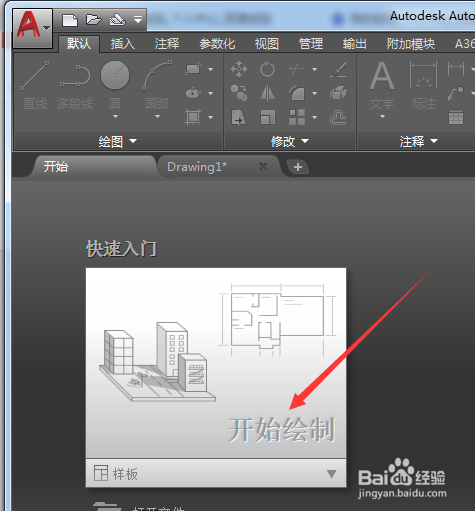This screenshot has width=475, height=511.
Task: Open the 样板 template dropdown
Action: [x=216, y=473]
